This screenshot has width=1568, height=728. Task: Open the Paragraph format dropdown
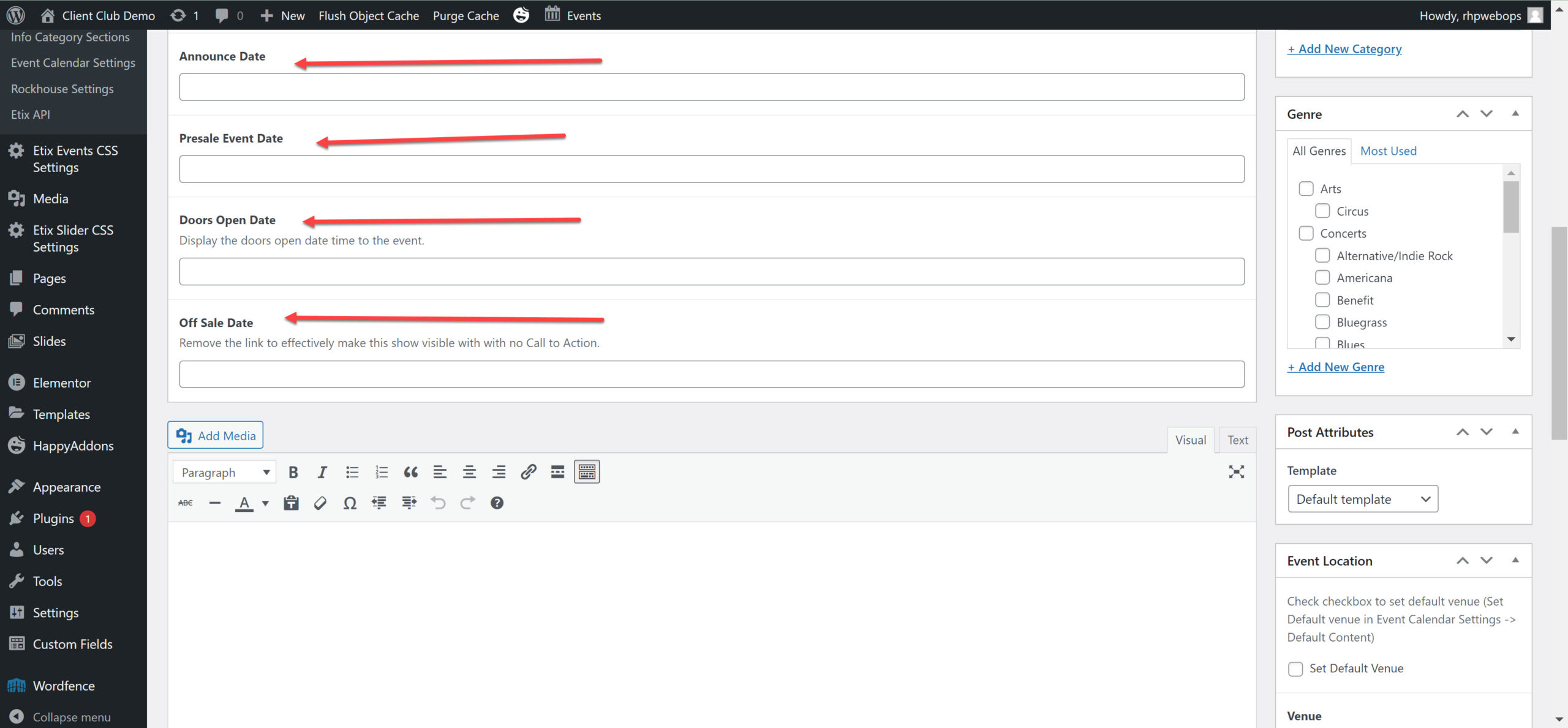[225, 472]
